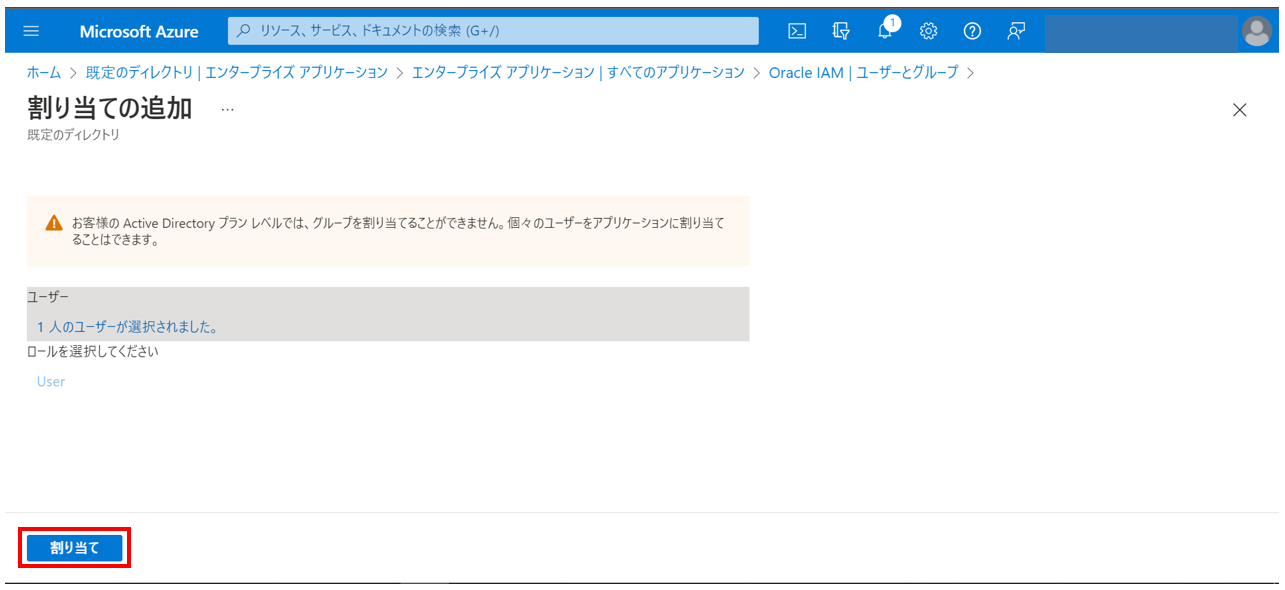The height and width of the screenshot is (590, 1285).
Task: Open the portal settings gear
Action: click(928, 31)
